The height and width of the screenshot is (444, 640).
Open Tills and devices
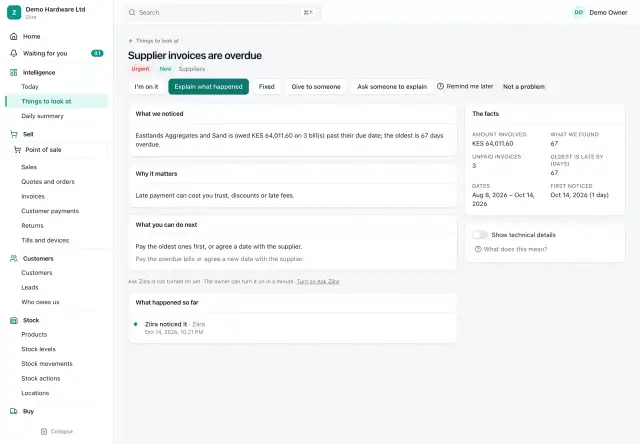pos(45,240)
